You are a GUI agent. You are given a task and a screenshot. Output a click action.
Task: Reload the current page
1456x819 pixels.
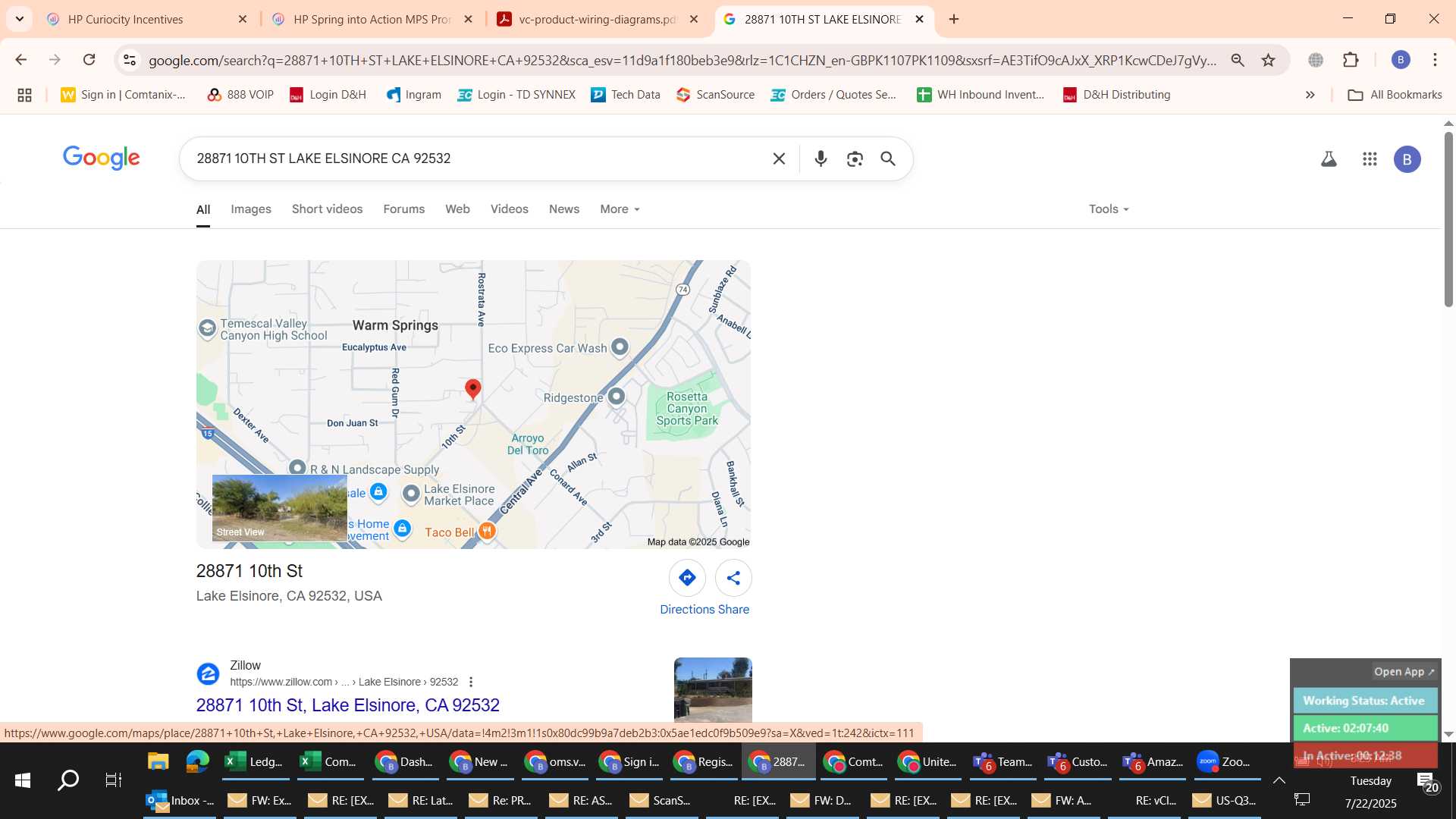tap(89, 60)
